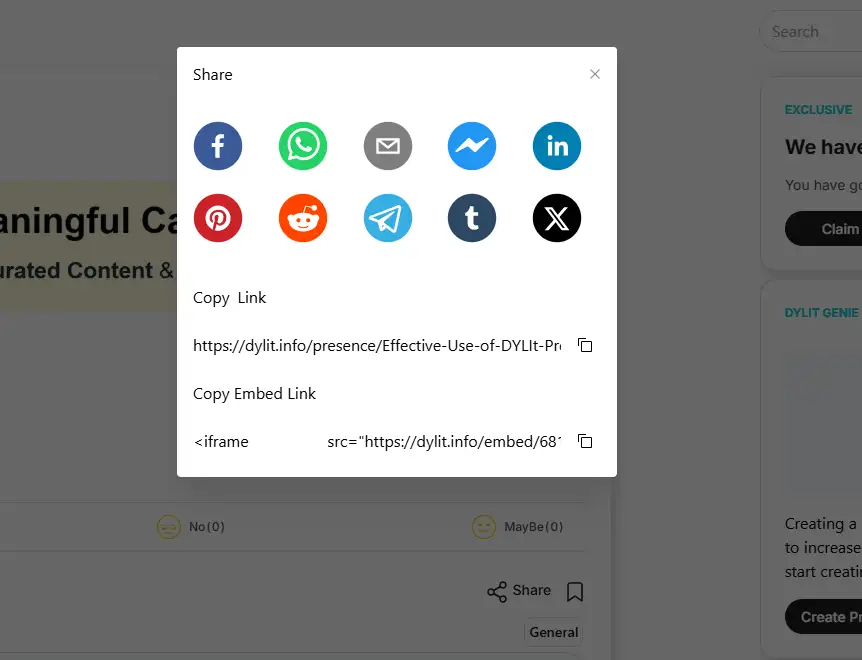Screen dimensions: 862x660
Task: Share to Pinterest
Action: point(218,218)
